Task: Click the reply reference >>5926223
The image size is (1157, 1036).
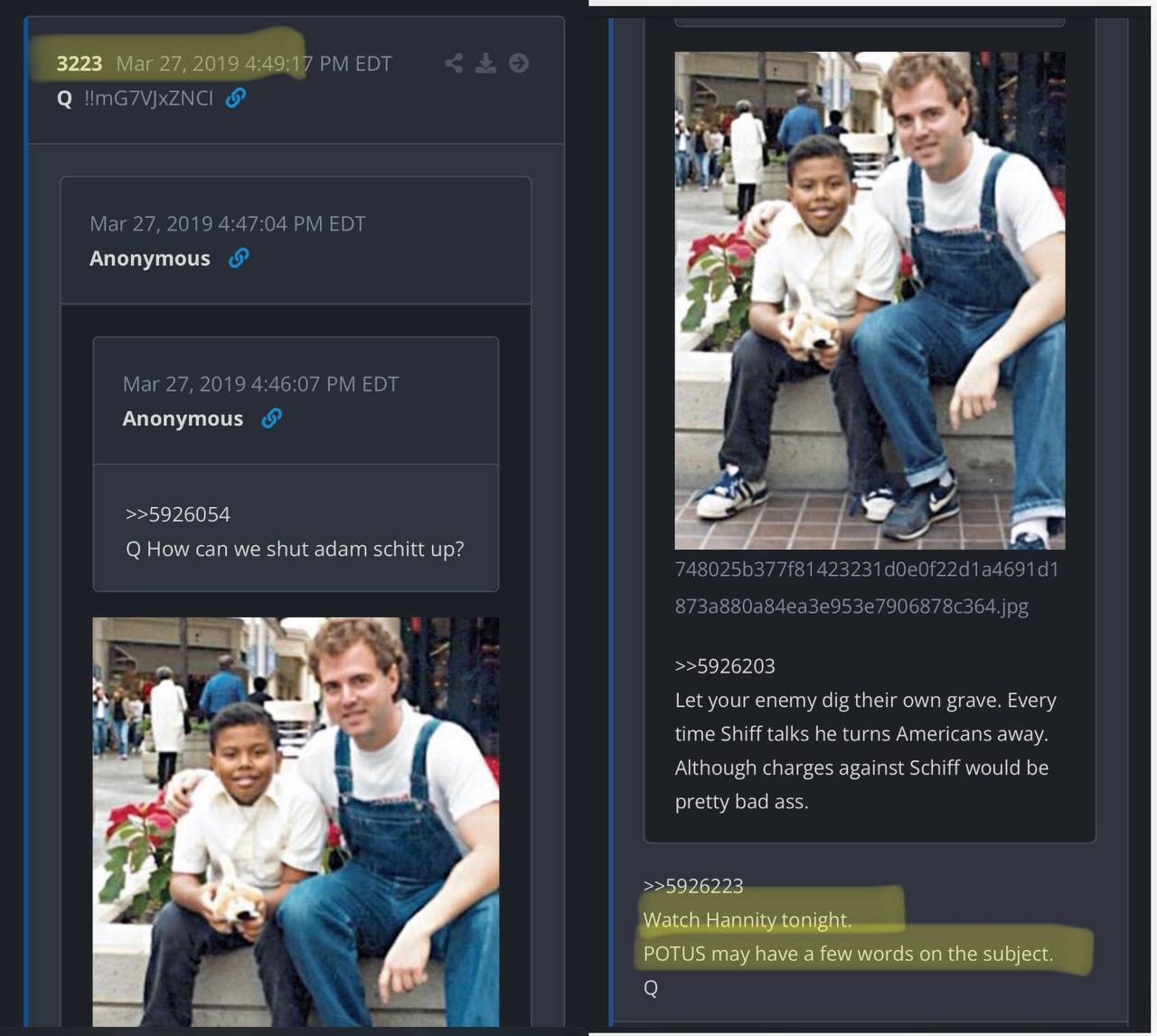Action: click(x=693, y=886)
